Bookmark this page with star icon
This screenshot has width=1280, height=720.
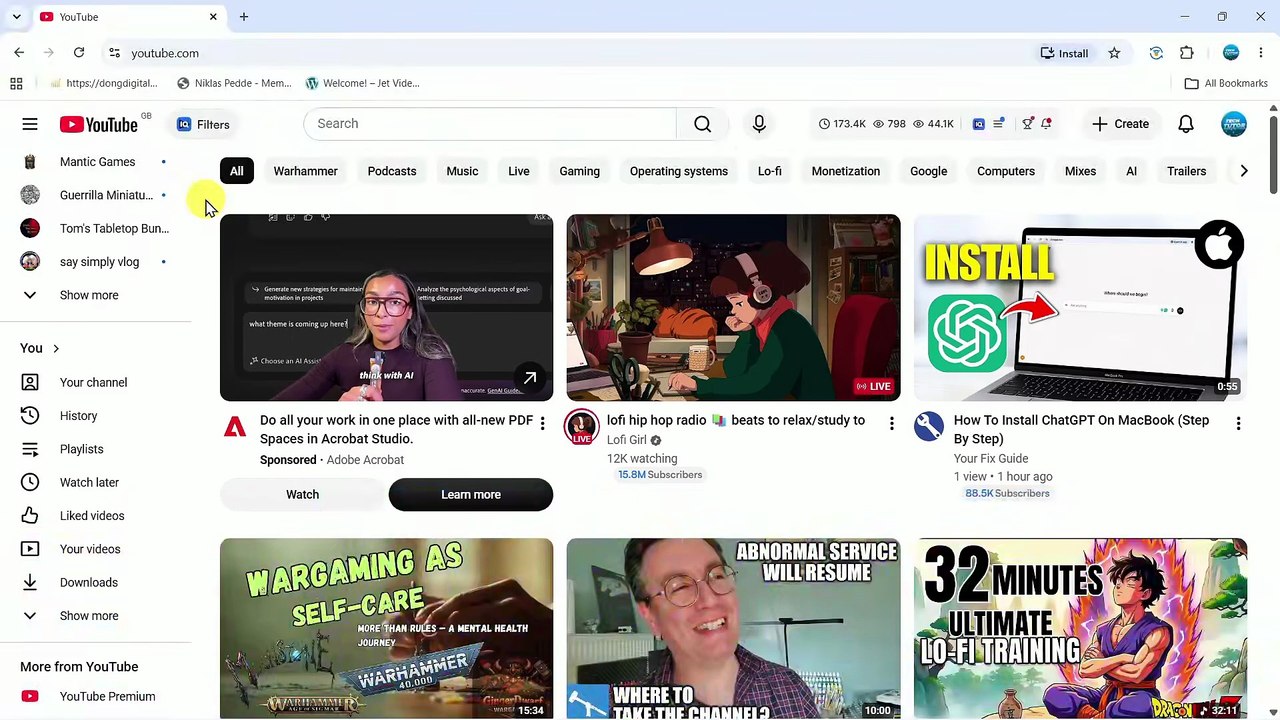[1114, 53]
